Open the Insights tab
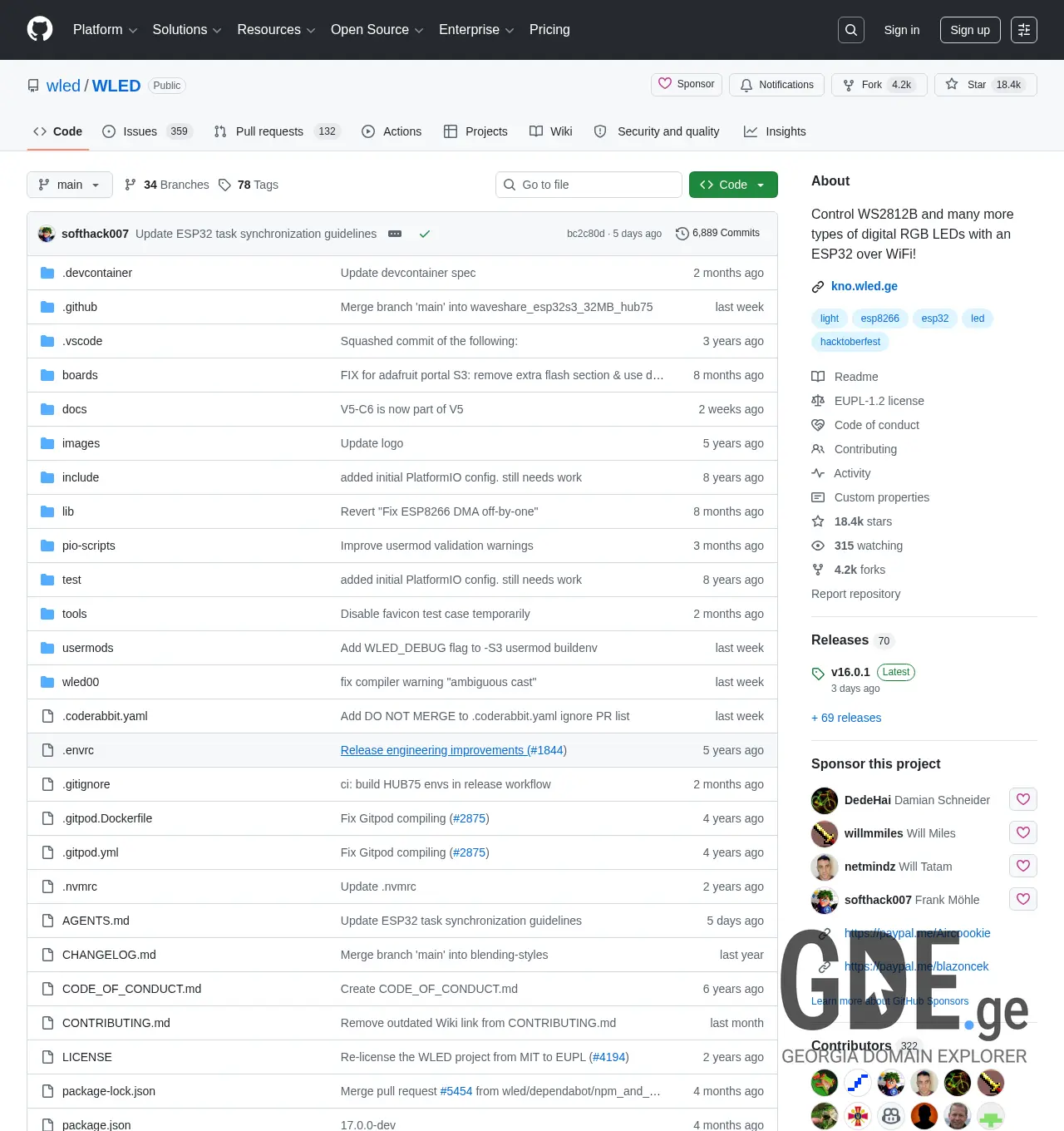Image resolution: width=1064 pixels, height=1131 pixels. (x=775, y=131)
